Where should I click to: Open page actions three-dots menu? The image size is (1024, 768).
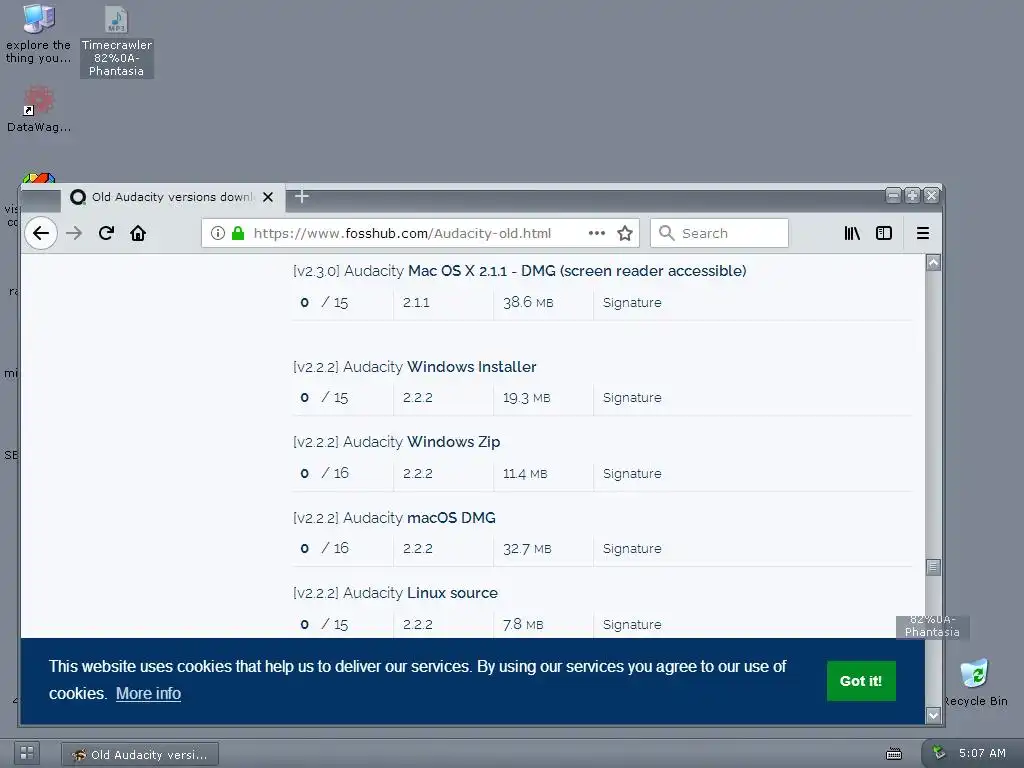coord(597,233)
